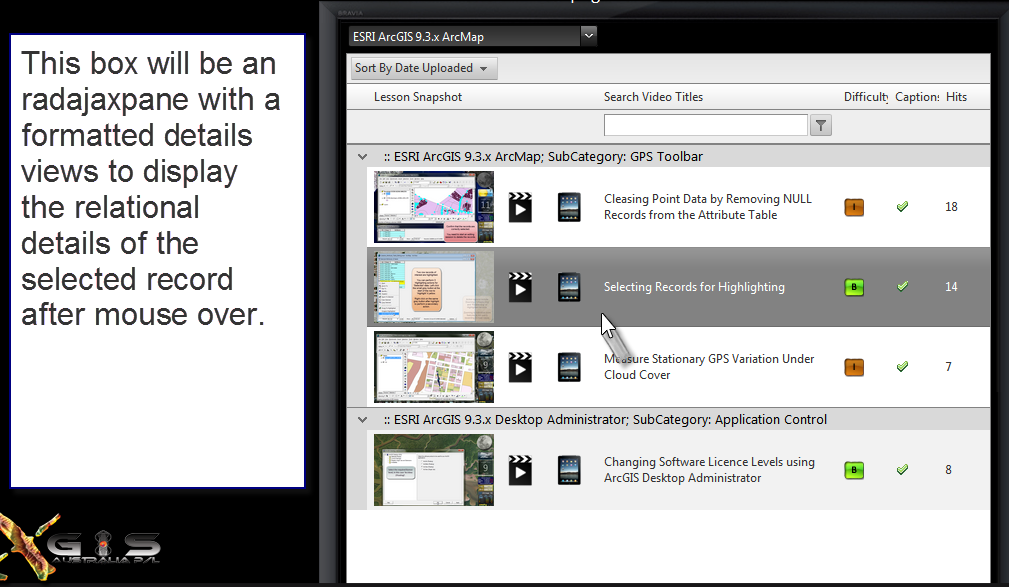Collapse the ArcMap GPS Toolbar group
This screenshot has height=587, width=1011.
[x=362, y=157]
